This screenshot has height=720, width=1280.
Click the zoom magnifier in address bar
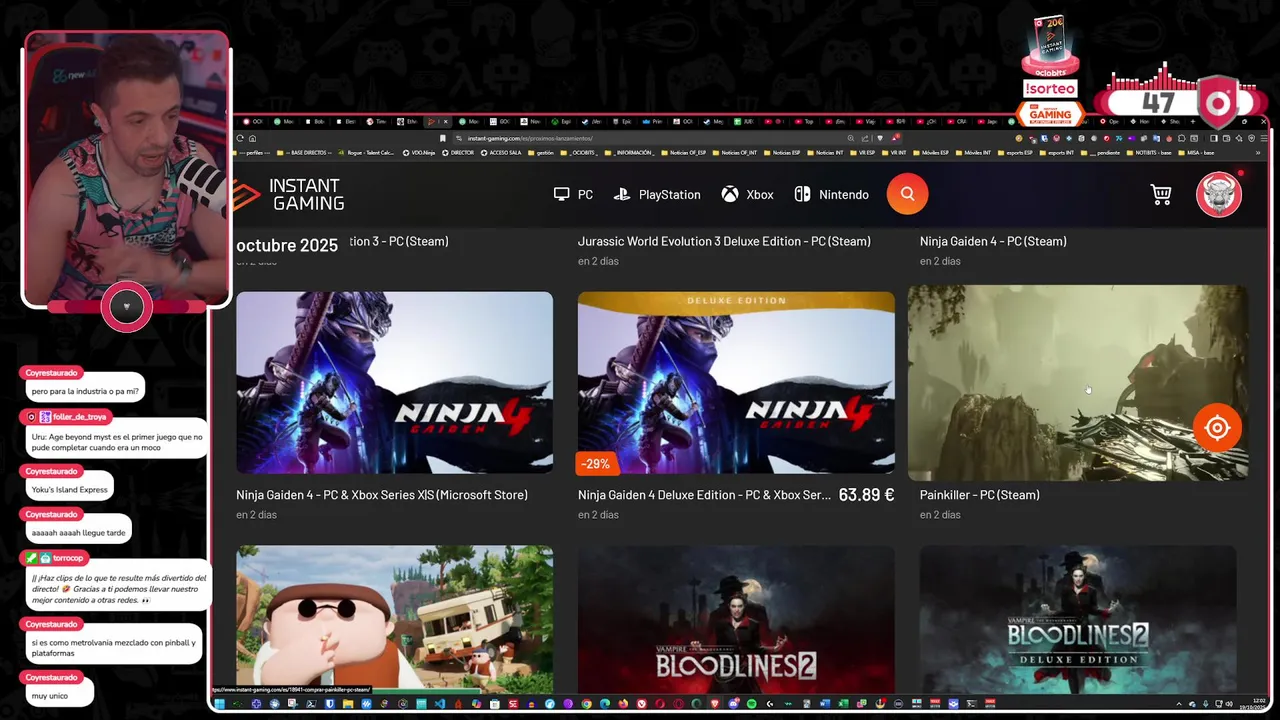point(851,138)
